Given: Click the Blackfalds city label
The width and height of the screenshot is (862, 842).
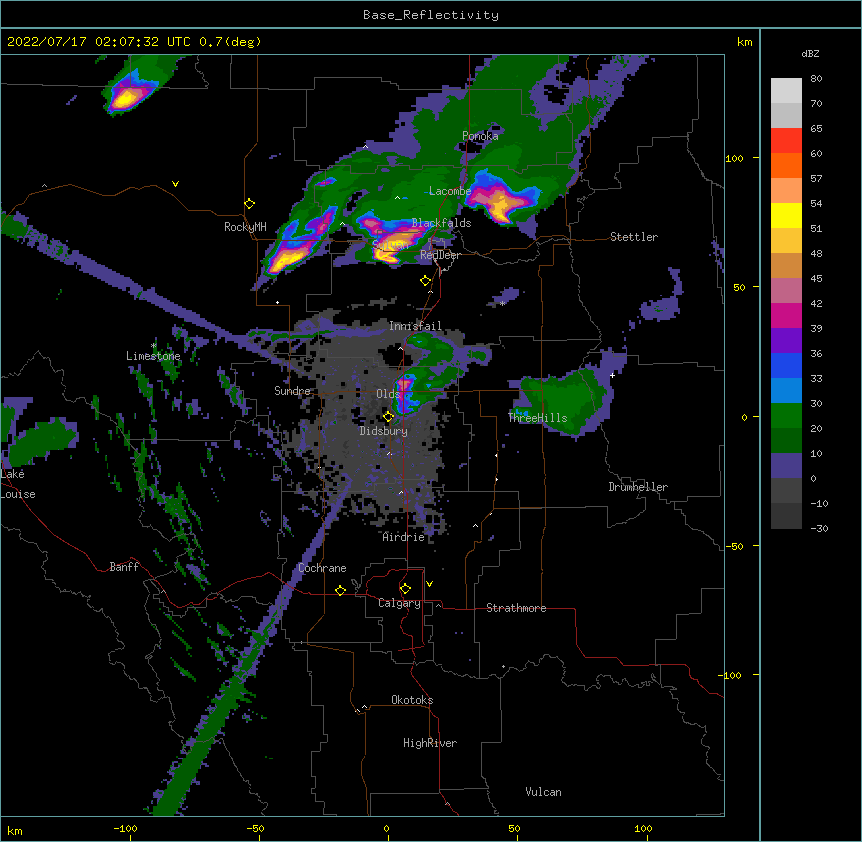Looking at the screenshot, I should click(441, 223).
